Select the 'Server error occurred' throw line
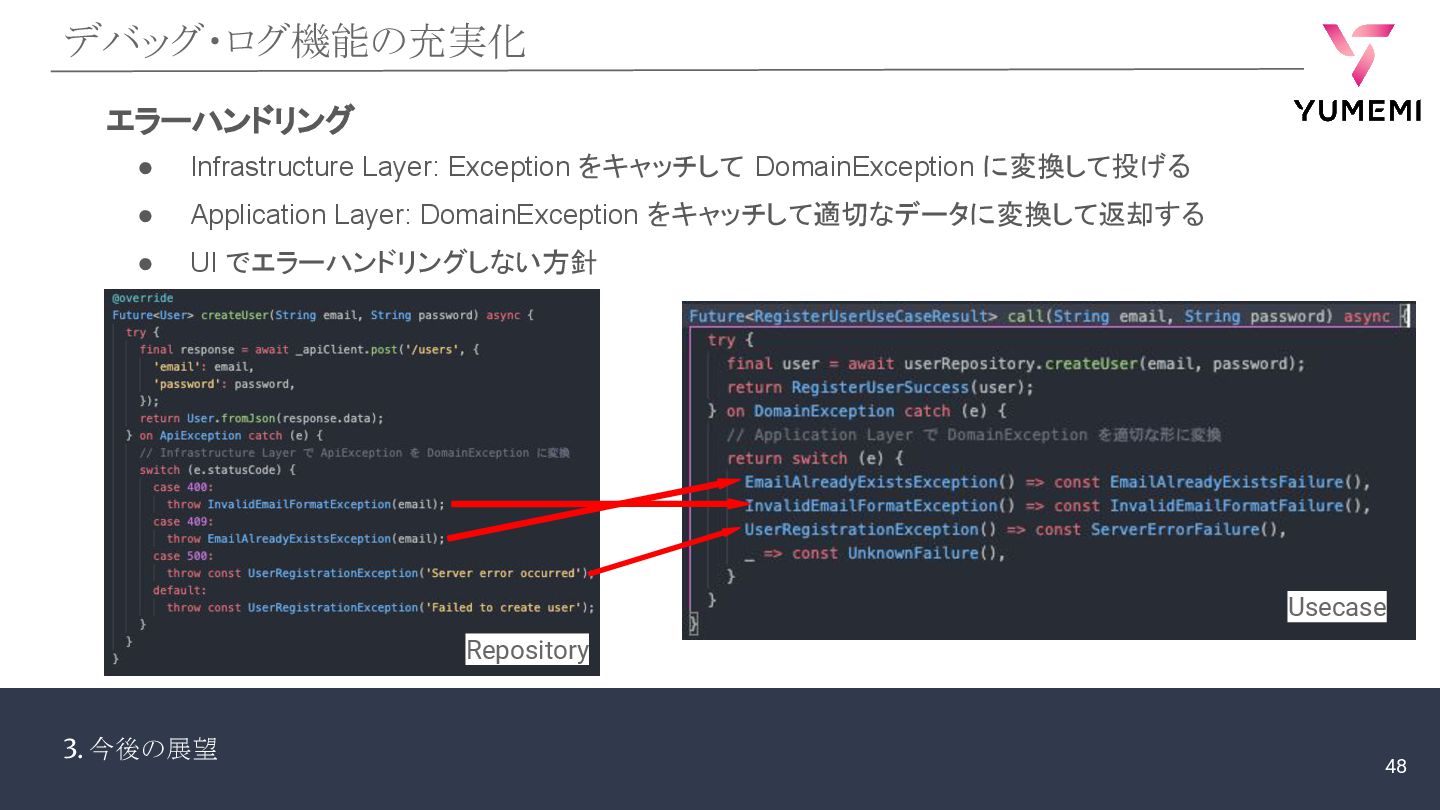Image resolution: width=1440 pixels, height=810 pixels. click(380, 573)
